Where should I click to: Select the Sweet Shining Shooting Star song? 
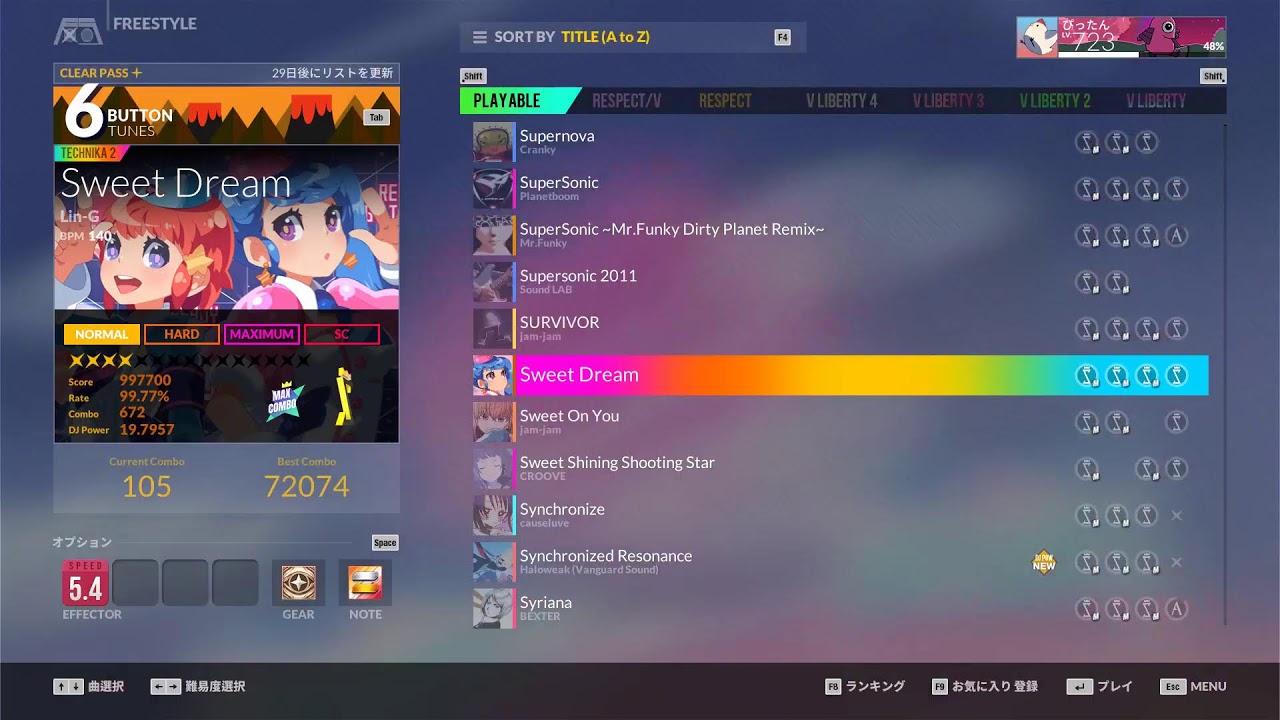coord(840,469)
